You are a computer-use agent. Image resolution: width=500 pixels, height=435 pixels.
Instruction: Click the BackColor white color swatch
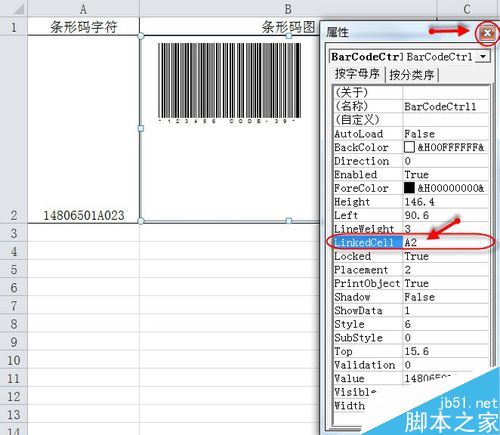click(x=409, y=147)
